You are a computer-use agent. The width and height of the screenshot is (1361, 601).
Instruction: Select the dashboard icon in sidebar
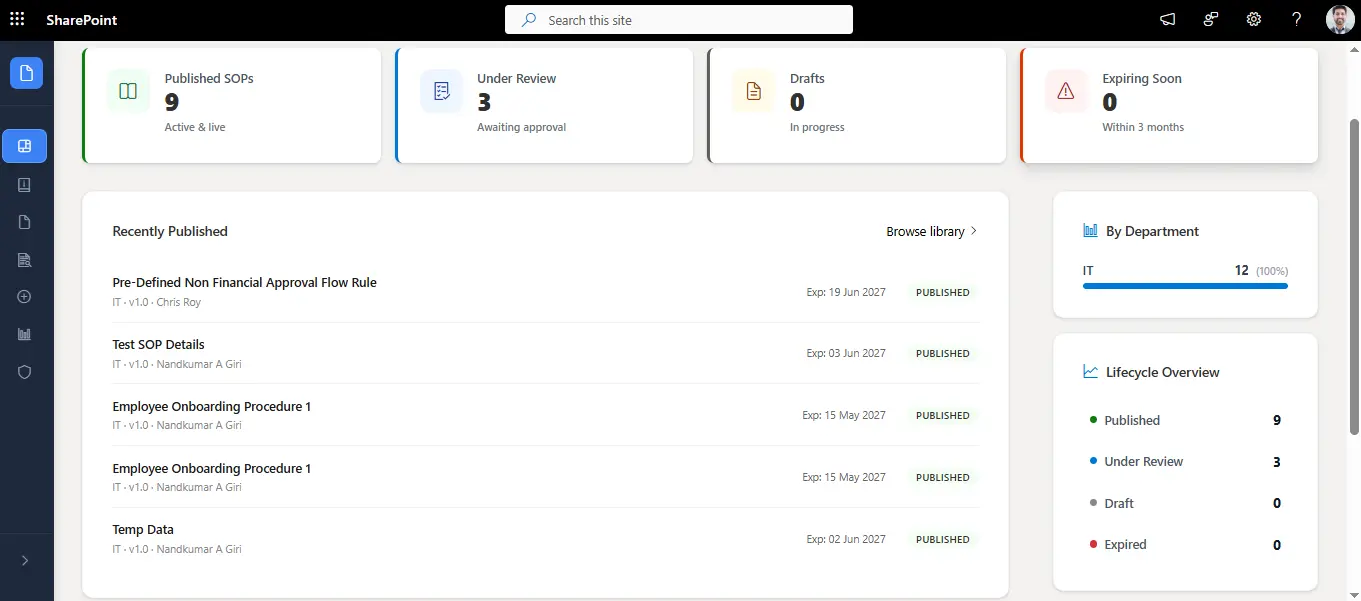pos(25,146)
